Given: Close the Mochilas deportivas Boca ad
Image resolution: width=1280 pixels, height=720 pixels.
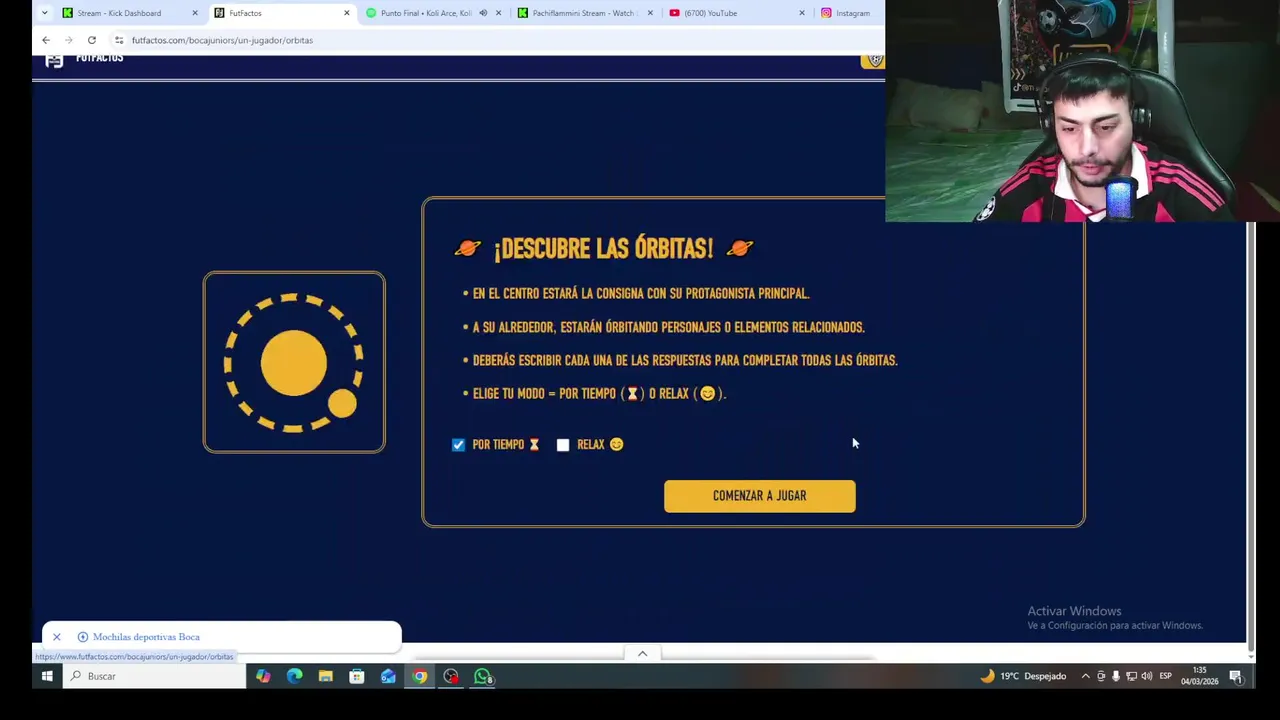Looking at the screenshot, I should (x=57, y=637).
